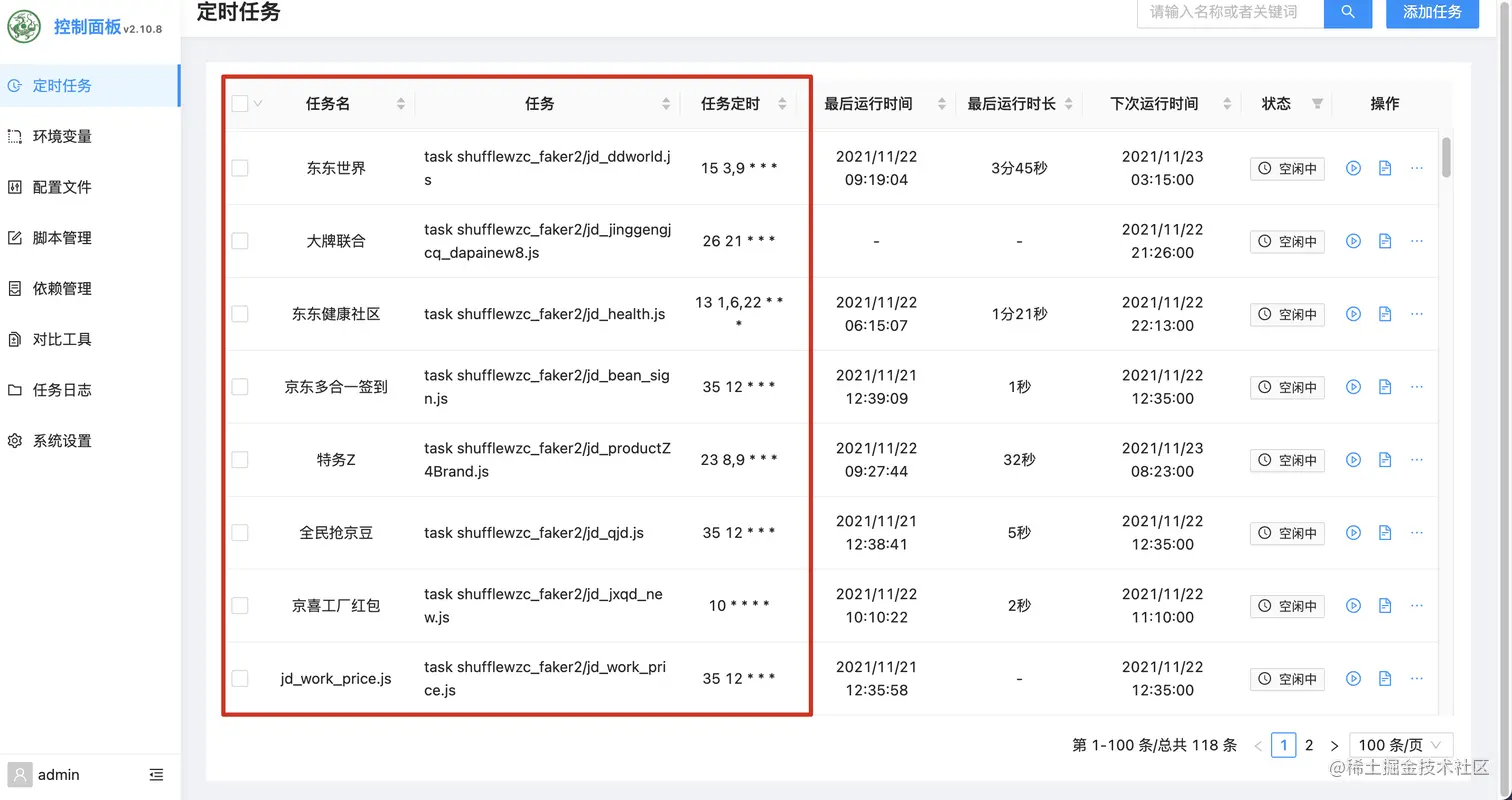Run the 全民抢京豆 task
The width and height of the screenshot is (1512, 800).
1353,533
